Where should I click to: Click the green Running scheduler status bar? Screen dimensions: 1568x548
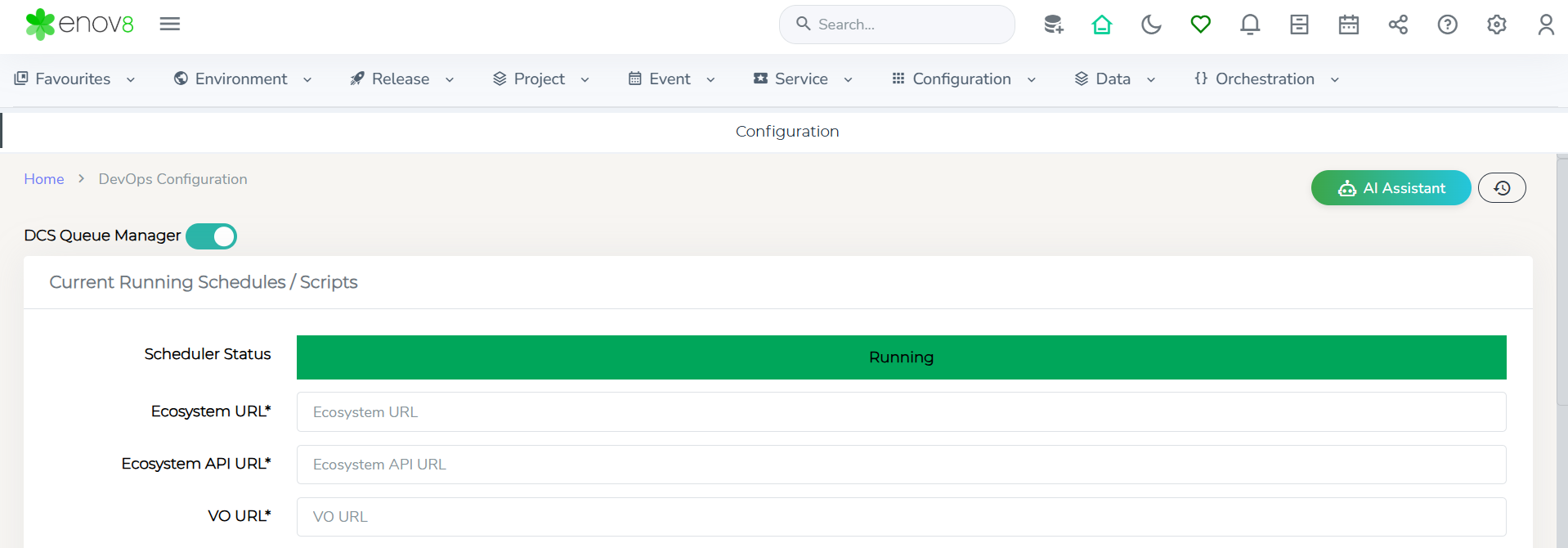[x=901, y=357]
